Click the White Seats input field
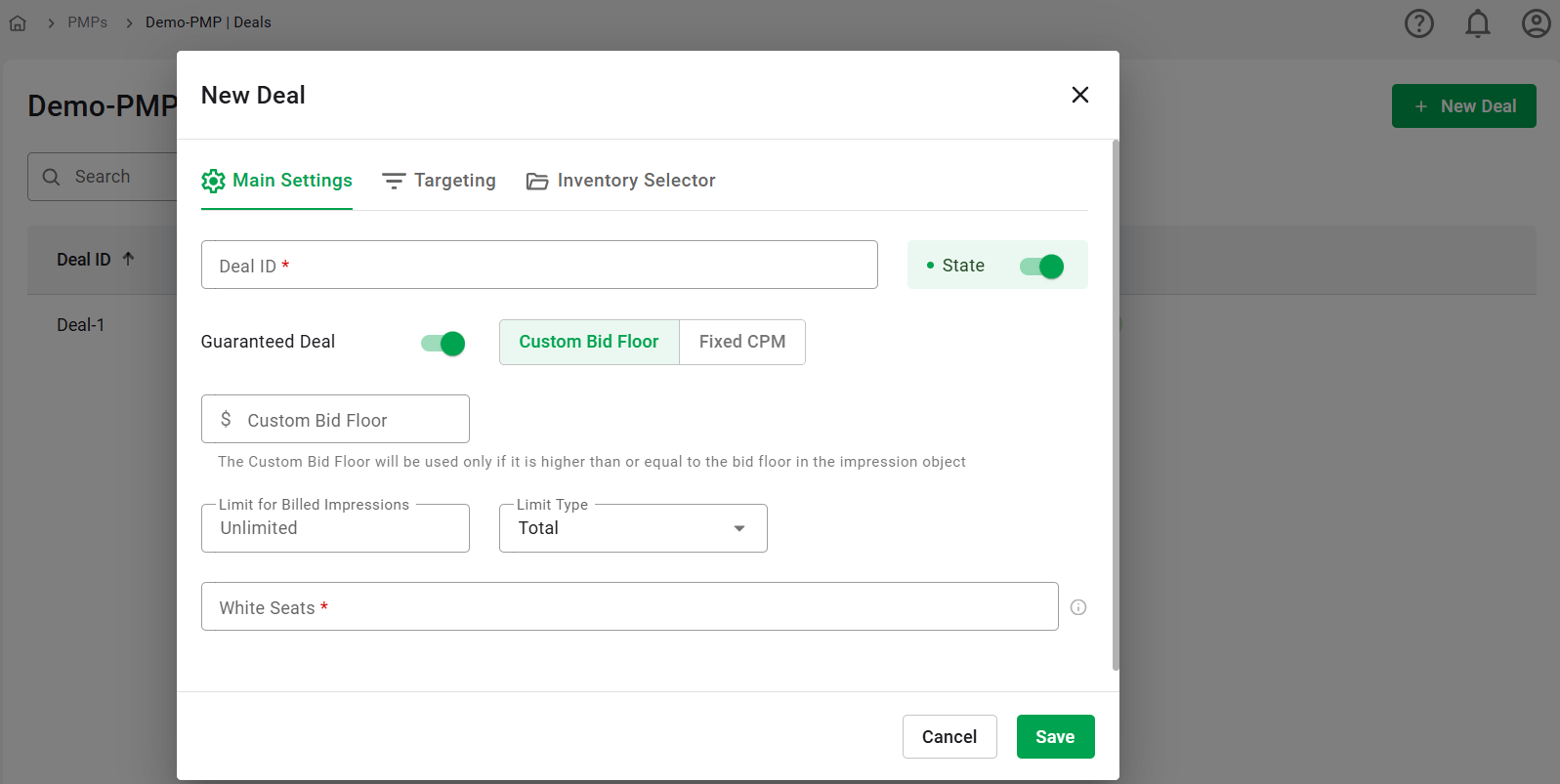Image resolution: width=1560 pixels, height=784 pixels. (x=629, y=607)
